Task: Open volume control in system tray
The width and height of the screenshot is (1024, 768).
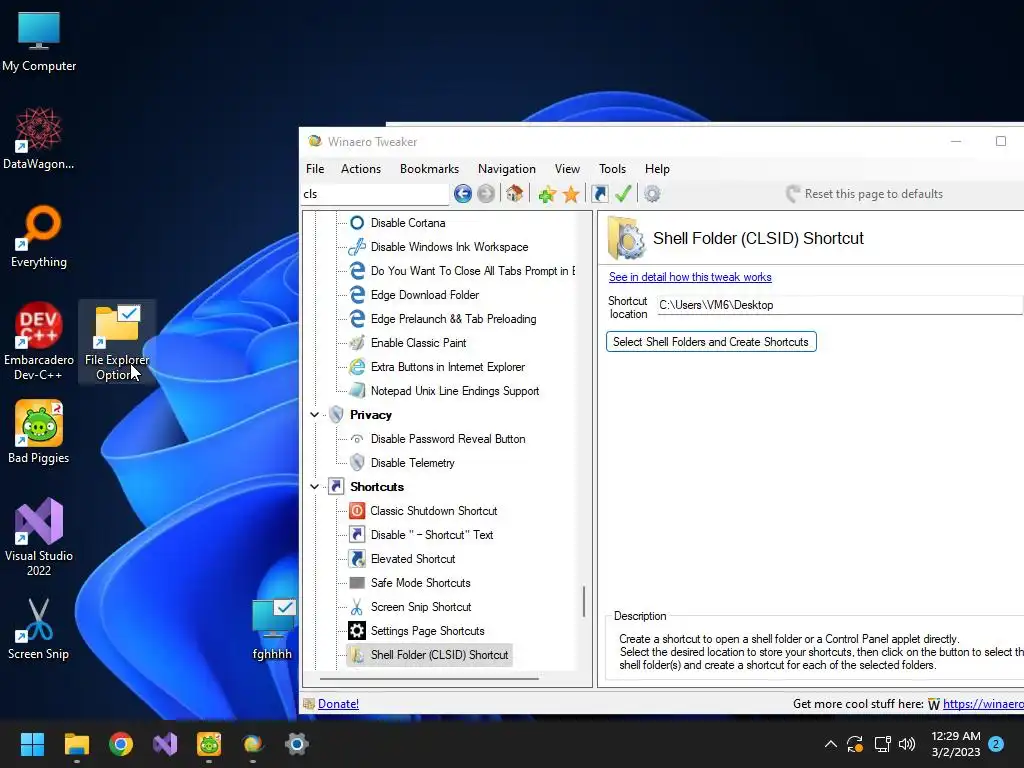Action: 907,744
